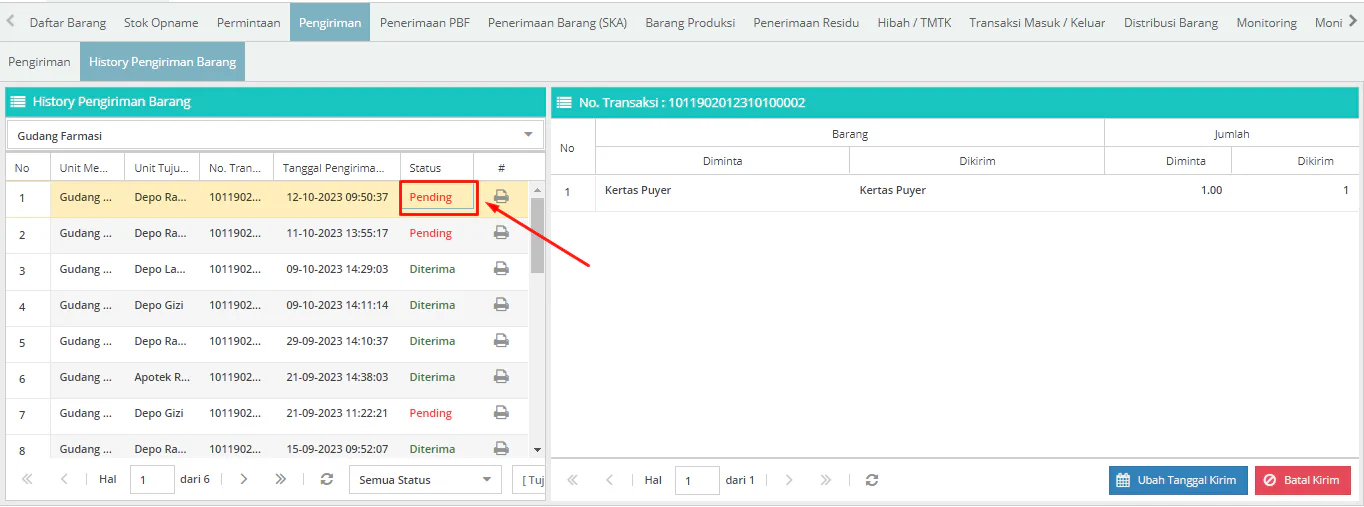Viewport: 1364px width, 507px height.
Task: Go to last page in history list
Action: pyautogui.click(x=280, y=480)
